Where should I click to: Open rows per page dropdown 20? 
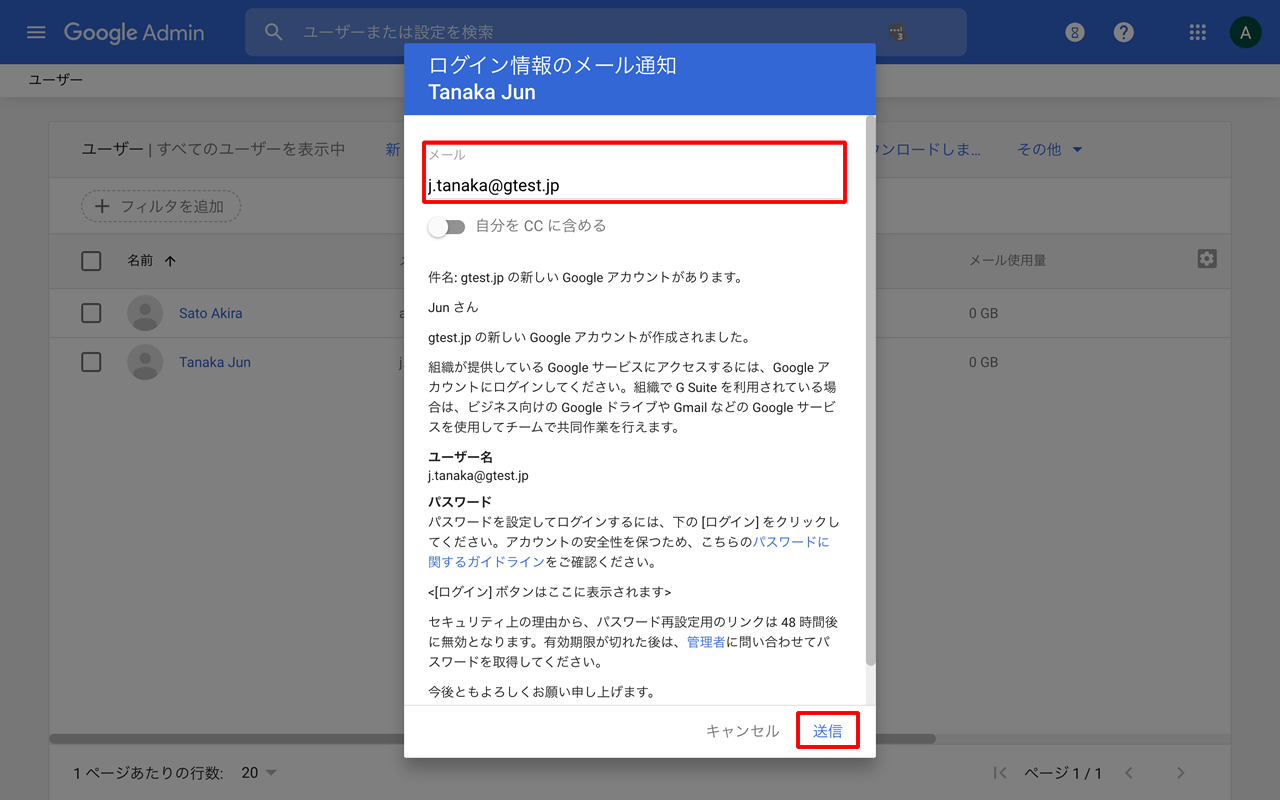(x=259, y=773)
